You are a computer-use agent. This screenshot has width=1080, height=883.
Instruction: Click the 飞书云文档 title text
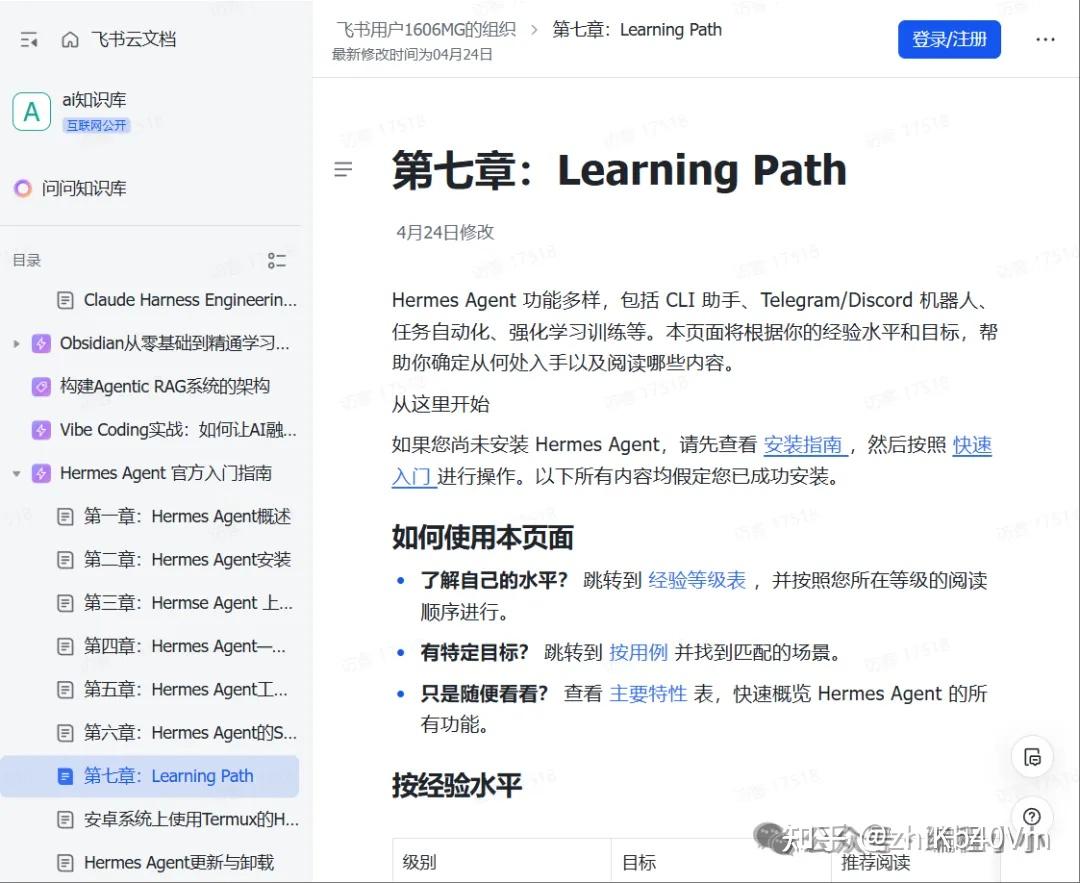(134, 40)
